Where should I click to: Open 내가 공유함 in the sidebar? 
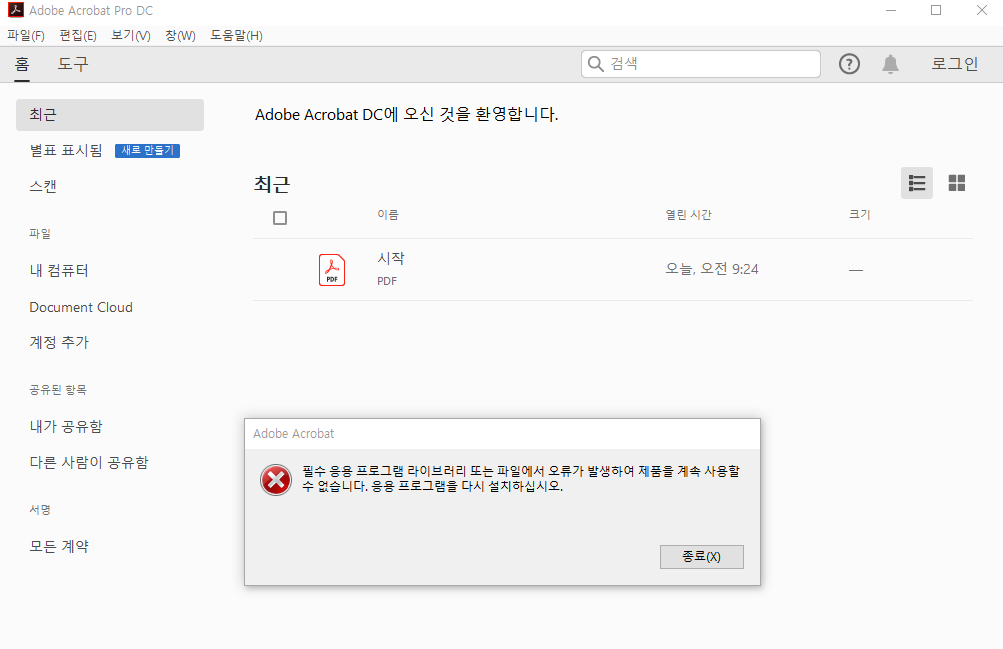click(x=66, y=426)
